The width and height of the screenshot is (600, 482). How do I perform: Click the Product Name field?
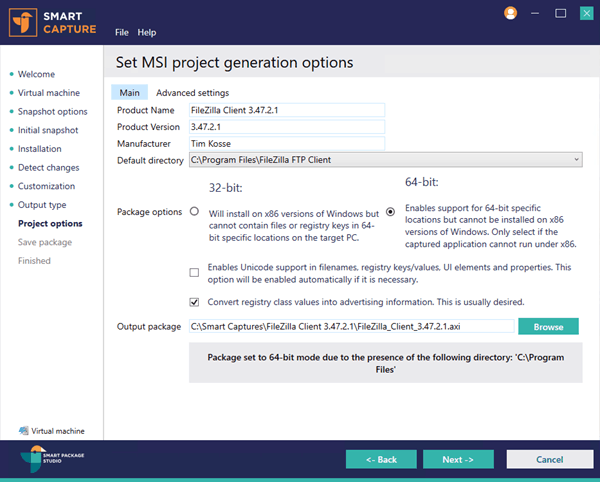point(287,110)
